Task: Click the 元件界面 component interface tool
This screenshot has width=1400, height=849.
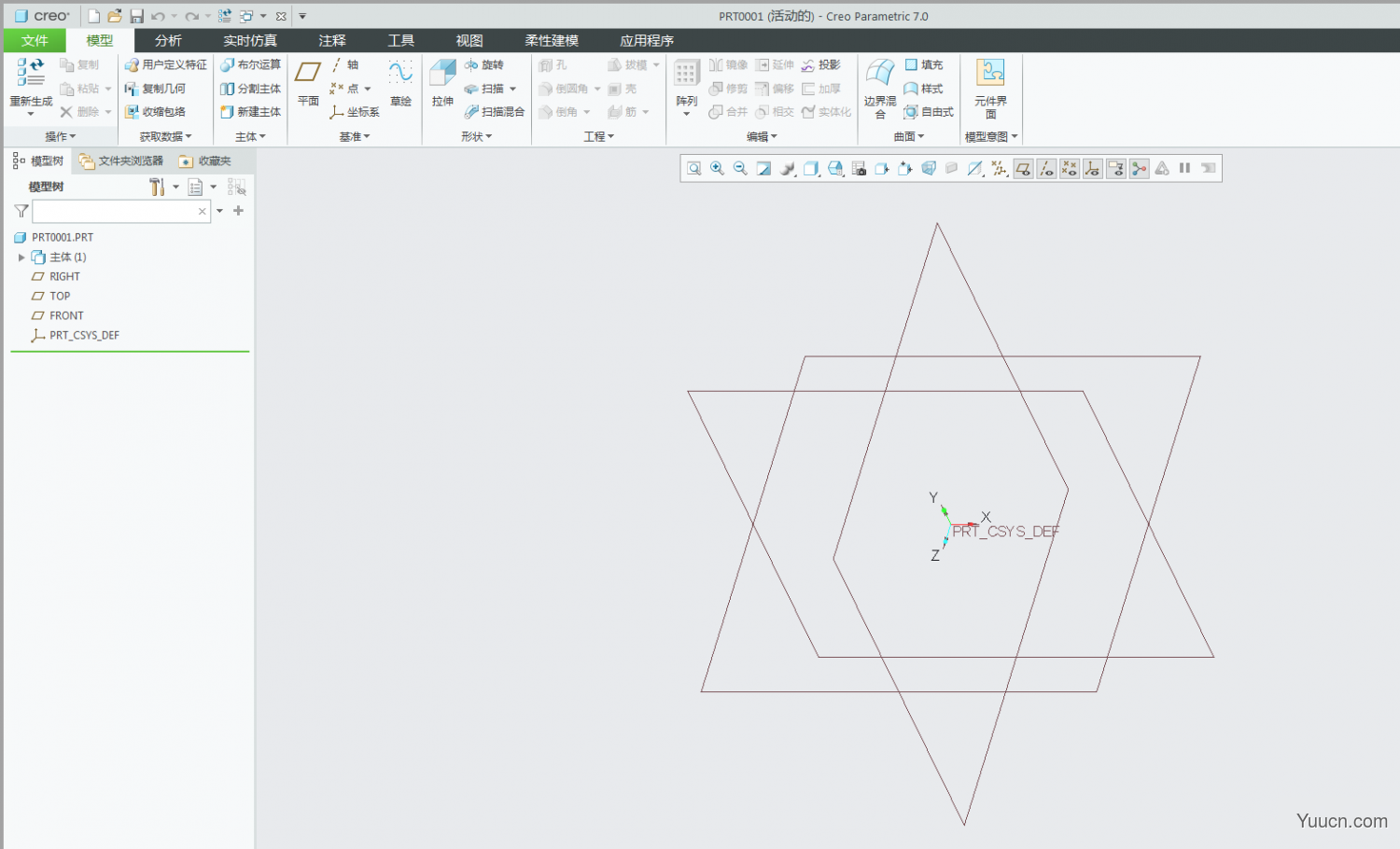Action: (990, 89)
